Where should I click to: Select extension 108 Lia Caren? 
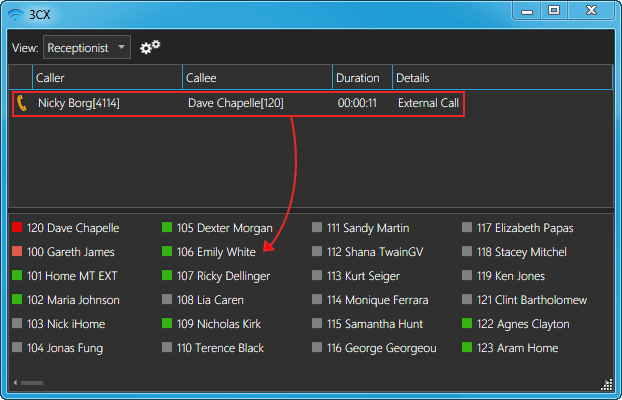[203, 300]
